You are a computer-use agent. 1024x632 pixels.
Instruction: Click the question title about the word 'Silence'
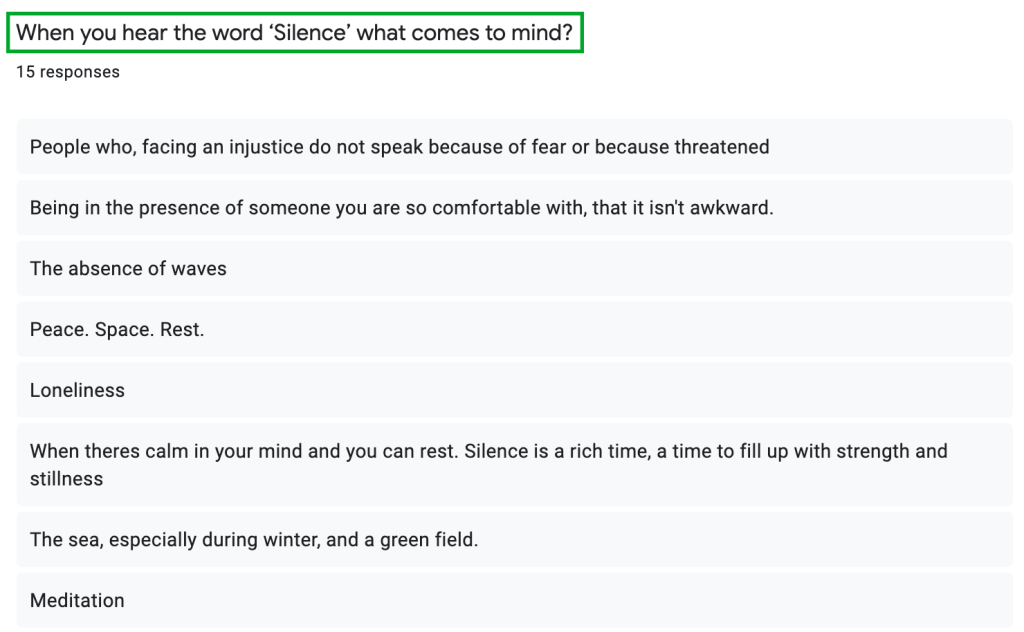(295, 33)
